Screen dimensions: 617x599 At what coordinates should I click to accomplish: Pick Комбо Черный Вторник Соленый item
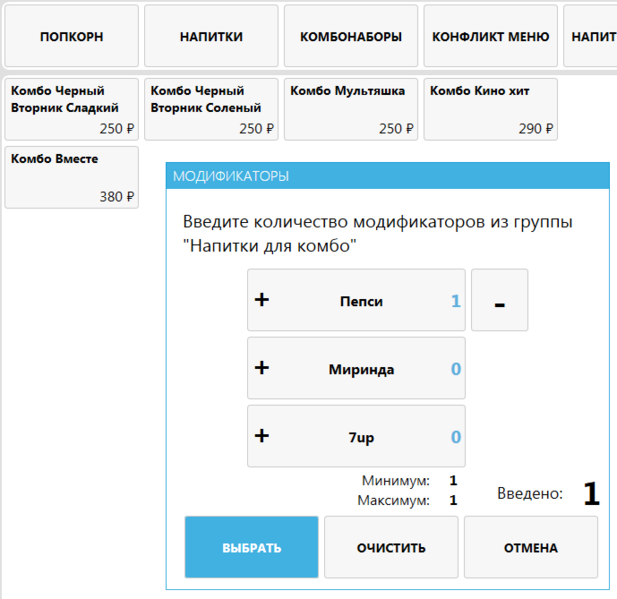click(x=211, y=109)
